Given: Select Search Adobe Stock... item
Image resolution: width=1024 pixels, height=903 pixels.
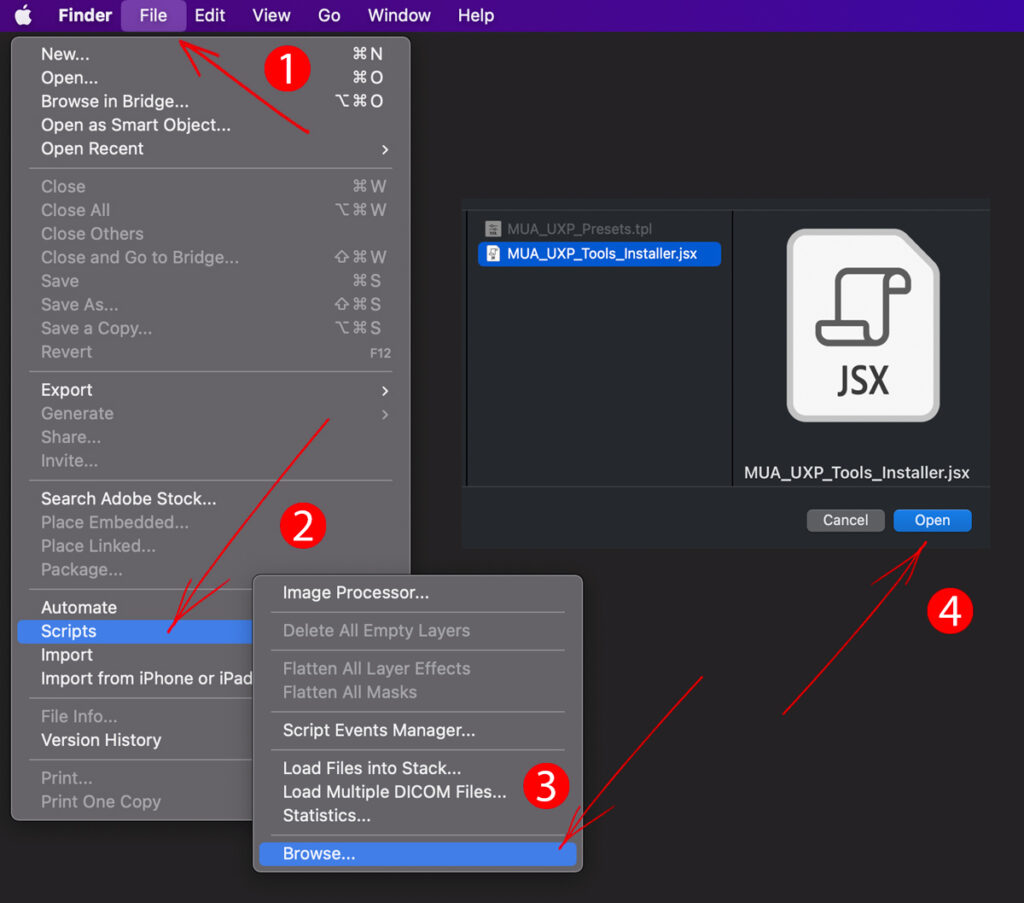Looking at the screenshot, I should coord(211,499).
